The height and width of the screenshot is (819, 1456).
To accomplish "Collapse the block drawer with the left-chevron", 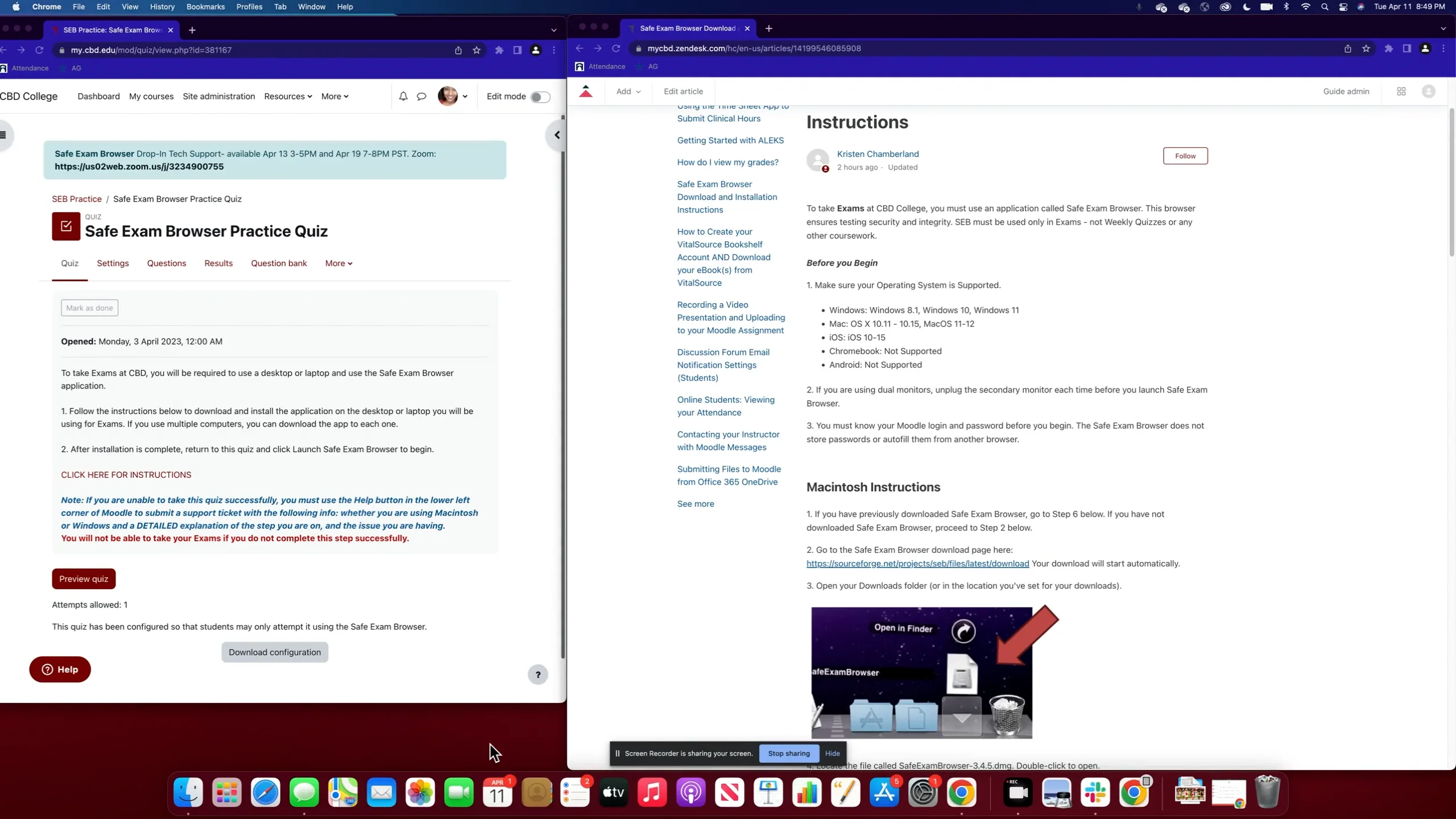I will (x=557, y=135).
